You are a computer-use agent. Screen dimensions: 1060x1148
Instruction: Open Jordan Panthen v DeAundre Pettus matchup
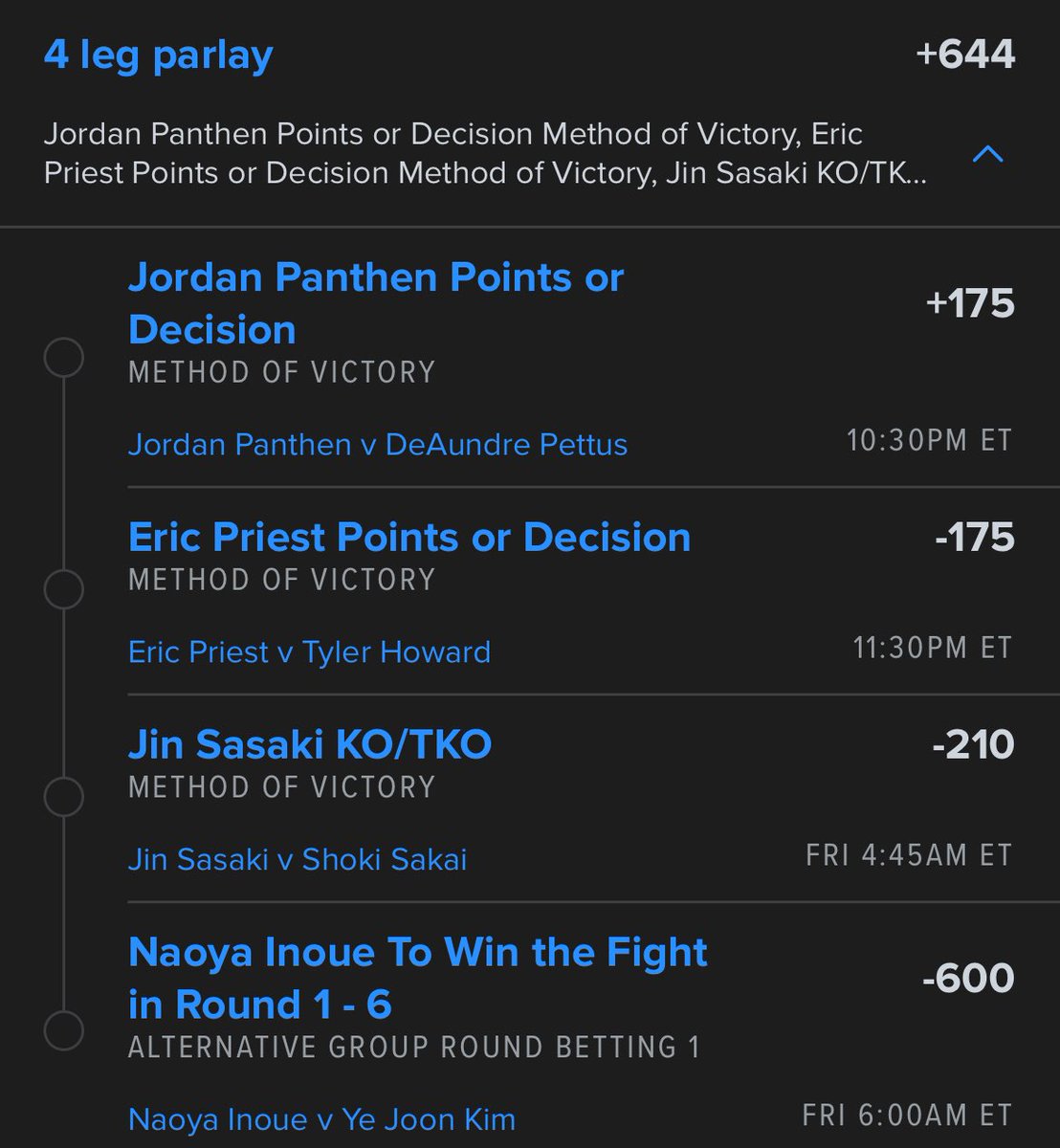(378, 445)
